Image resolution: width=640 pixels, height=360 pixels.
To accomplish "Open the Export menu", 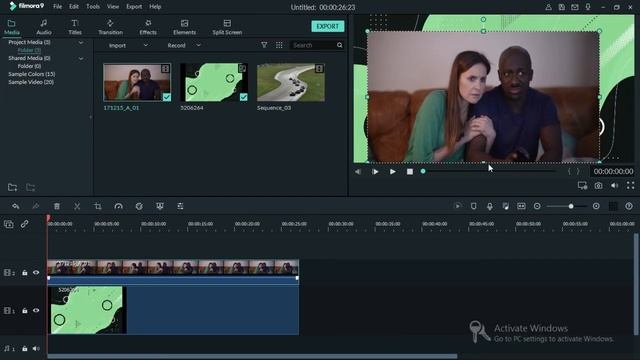I will tap(134, 7).
